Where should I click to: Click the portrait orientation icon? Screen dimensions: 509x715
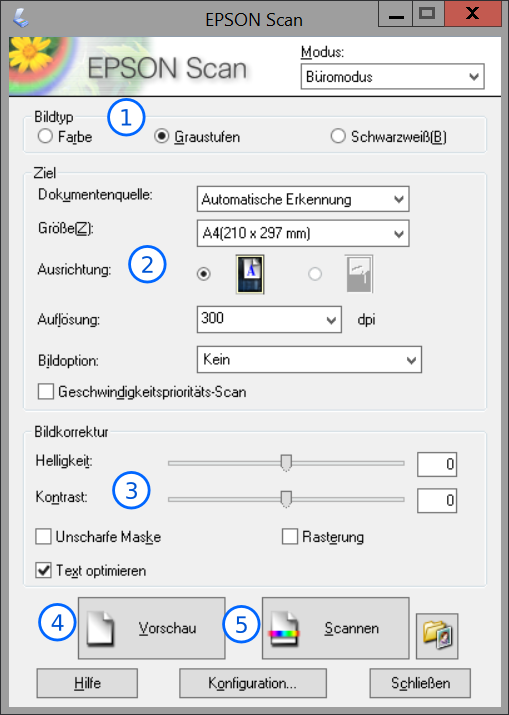[250, 274]
